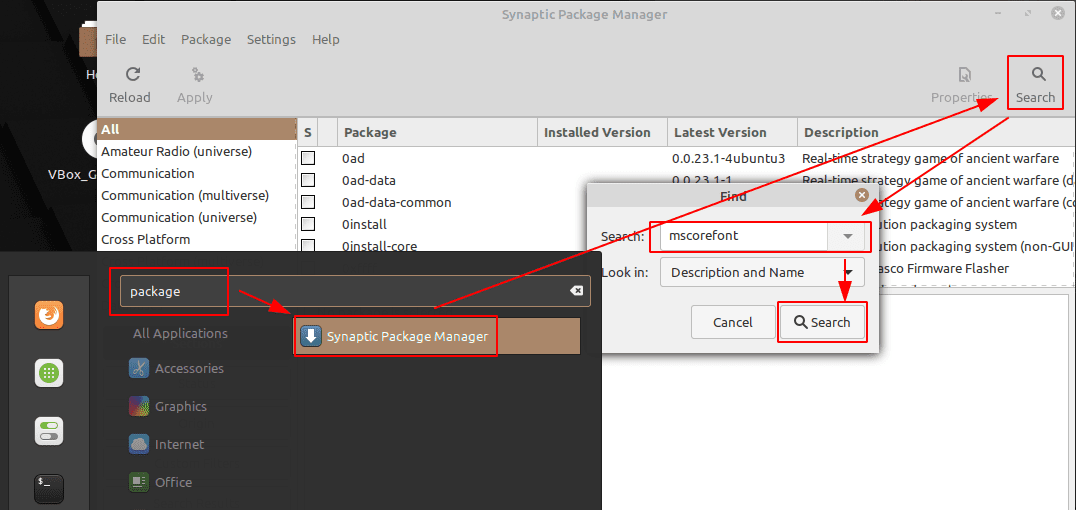
Task: Open the File menu
Action: [x=115, y=40]
